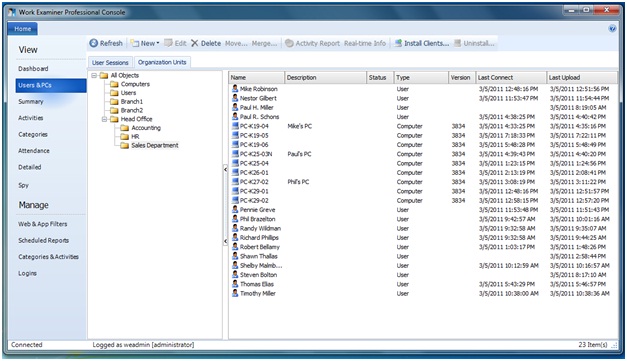Viewport: 627px width, 361px height.
Task: Click the user icon beside Nestor Gilbert
Action: click(x=235, y=98)
